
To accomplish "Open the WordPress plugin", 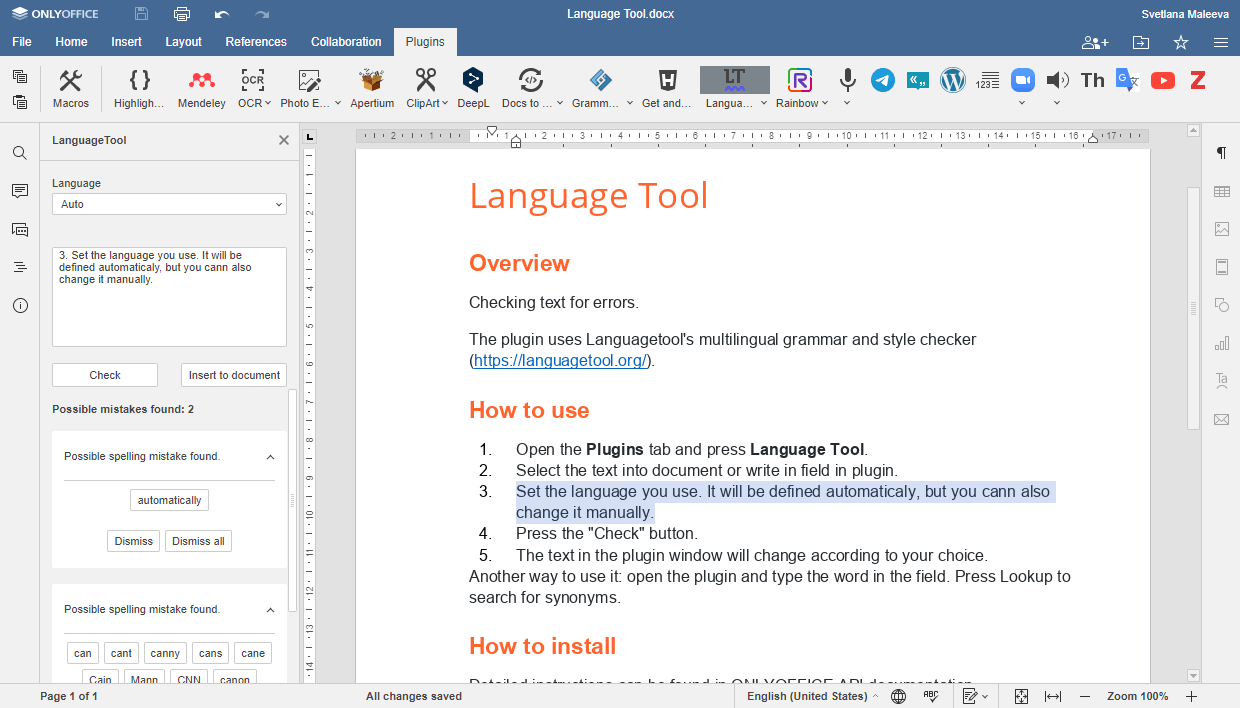I will [953, 80].
